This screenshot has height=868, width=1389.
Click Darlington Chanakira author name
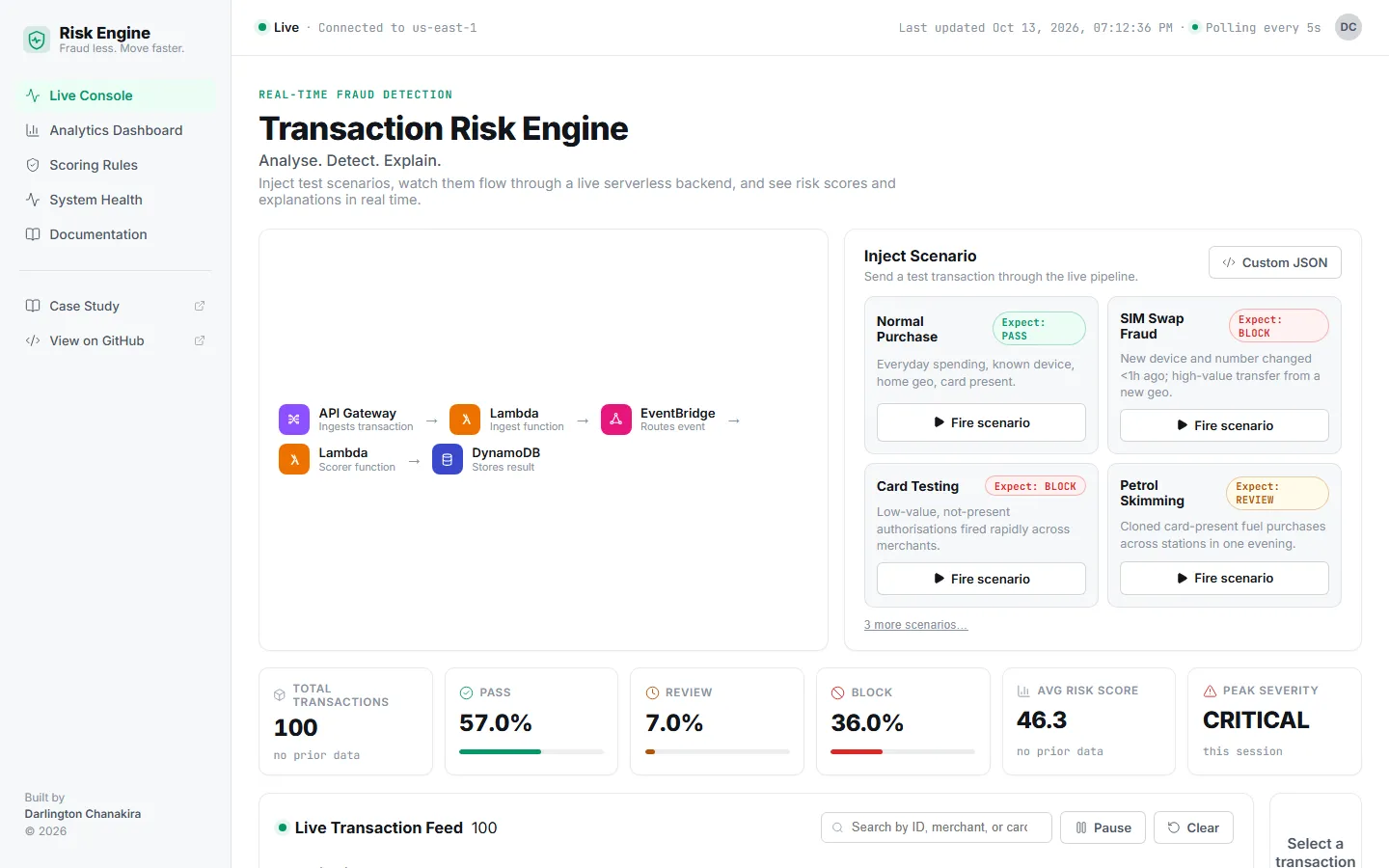click(83, 814)
